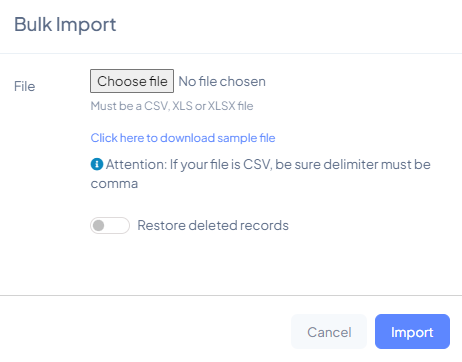Open file picker with Choose file button
The height and width of the screenshot is (362, 462).
(x=132, y=81)
